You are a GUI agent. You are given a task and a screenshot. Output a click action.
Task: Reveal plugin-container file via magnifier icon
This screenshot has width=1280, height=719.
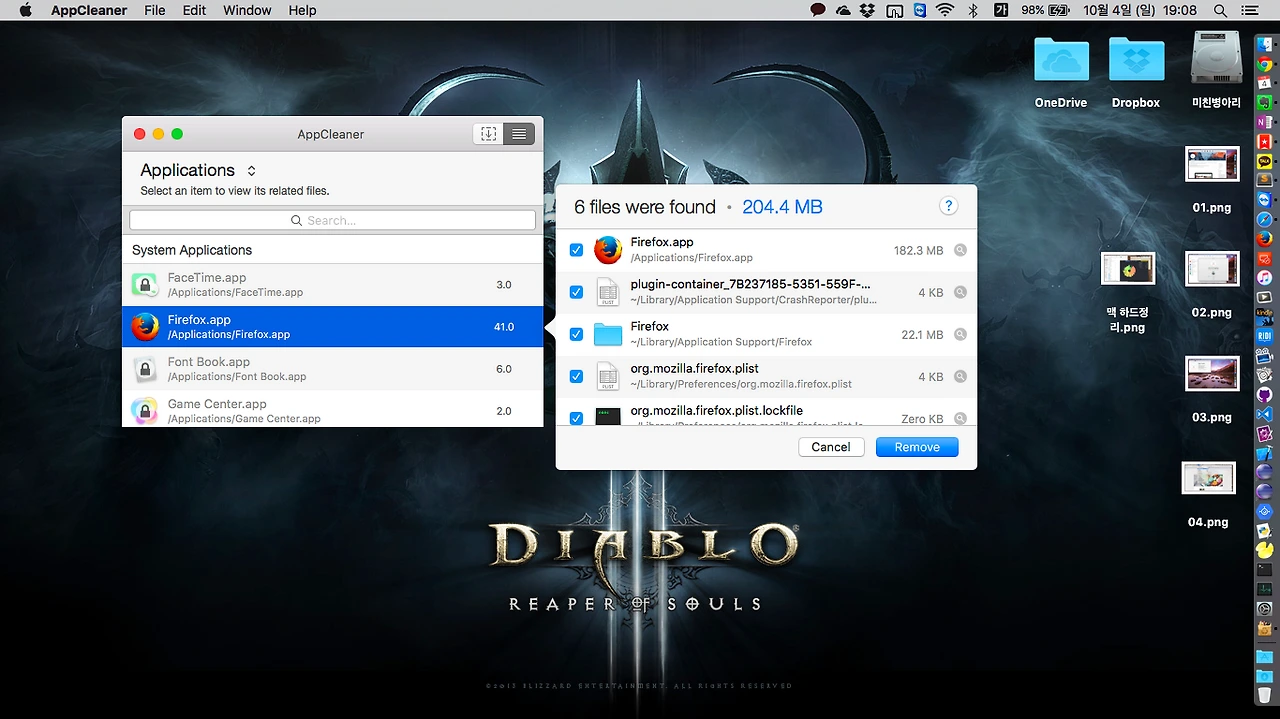tap(960, 293)
